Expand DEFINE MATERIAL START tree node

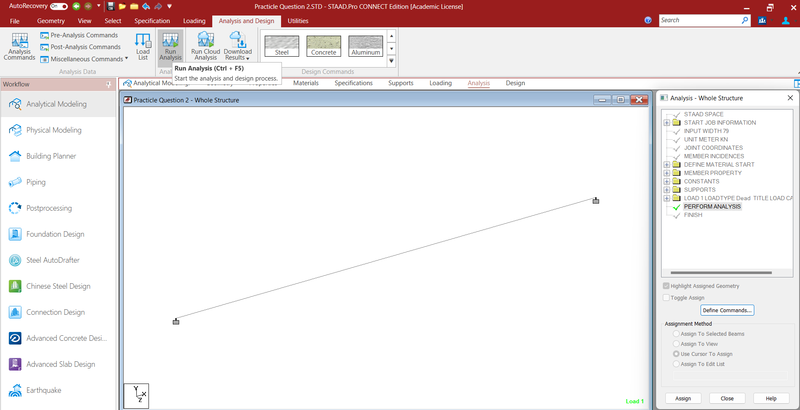(667, 165)
